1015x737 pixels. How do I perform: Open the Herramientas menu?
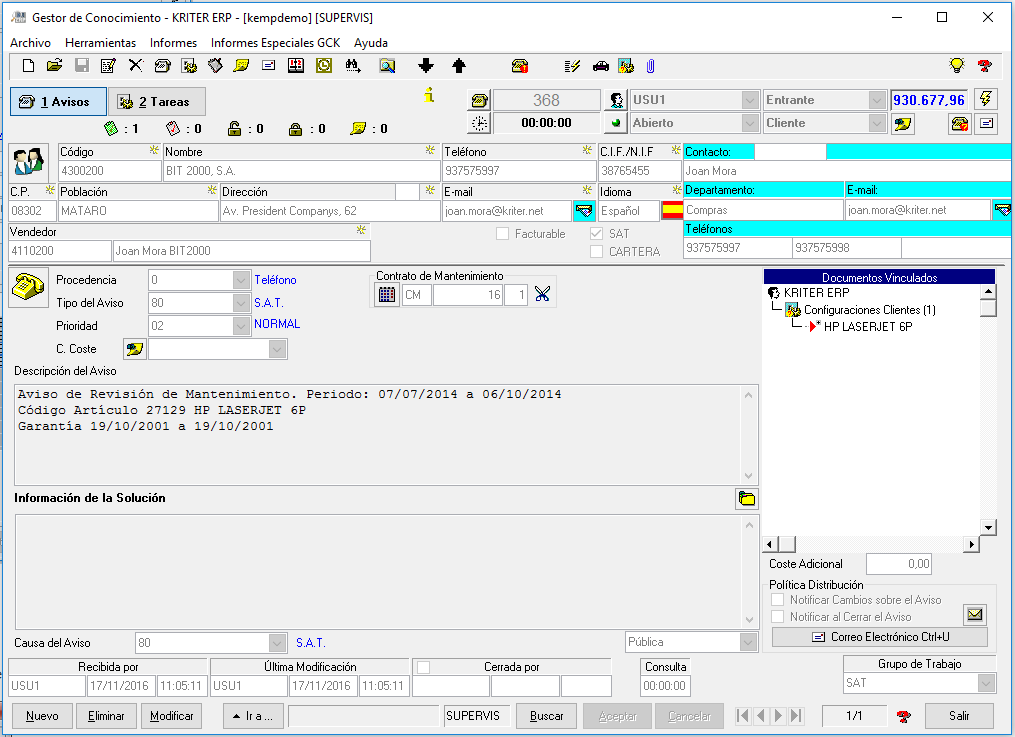100,43
